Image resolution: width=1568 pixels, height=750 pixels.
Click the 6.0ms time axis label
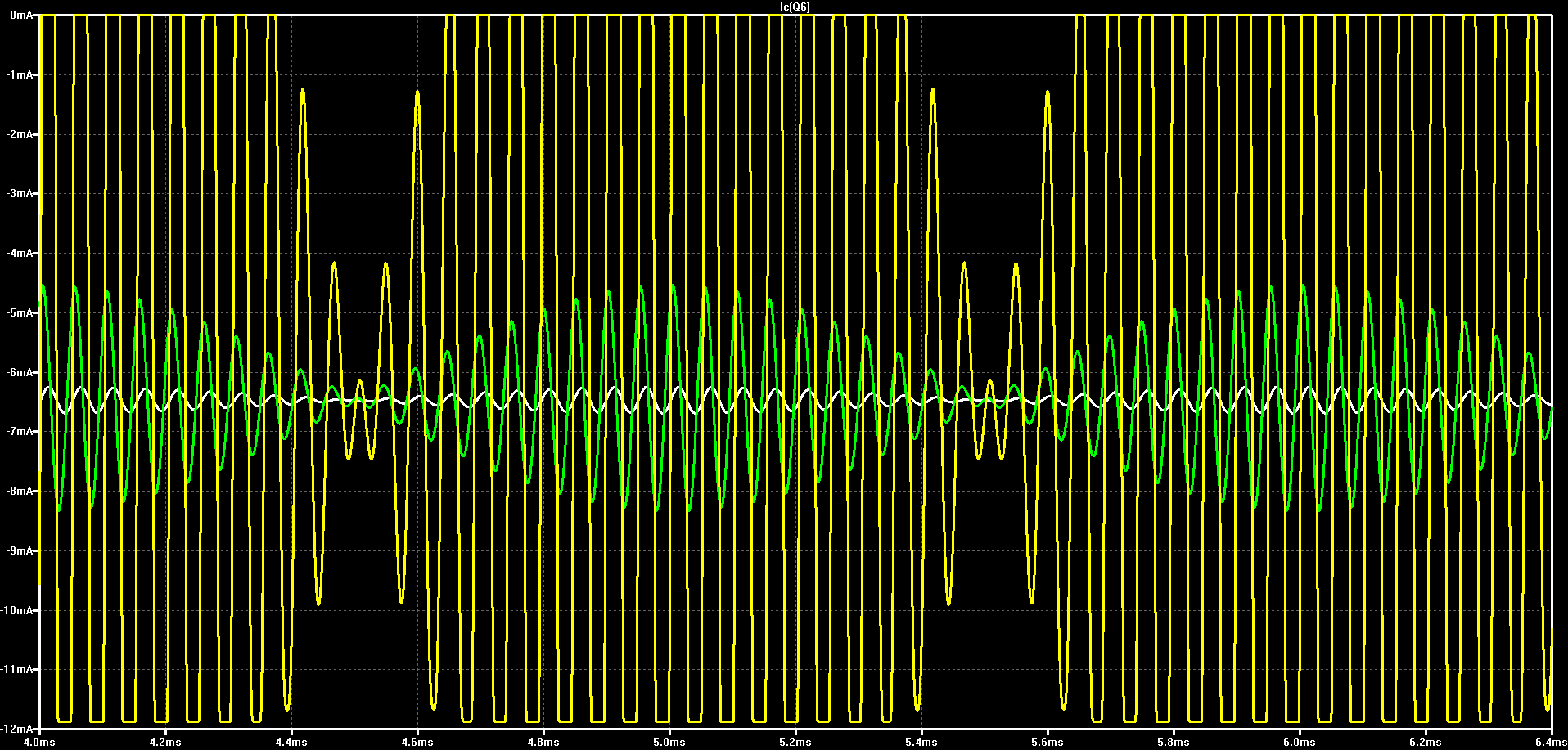pos(1300,743)
